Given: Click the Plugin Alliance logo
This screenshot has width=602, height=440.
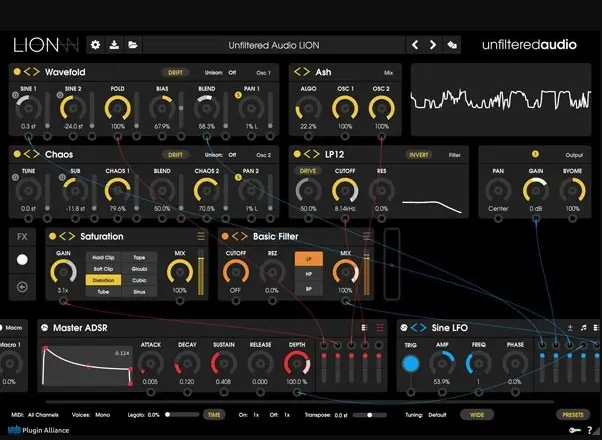Looking at the screenshot, I should tap(38, 430).
